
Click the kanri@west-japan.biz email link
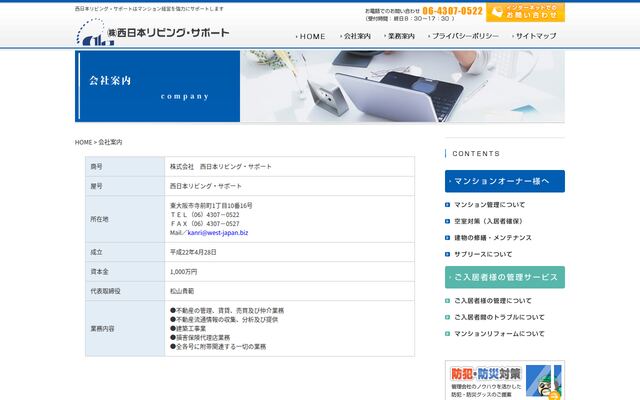(218, 233)
